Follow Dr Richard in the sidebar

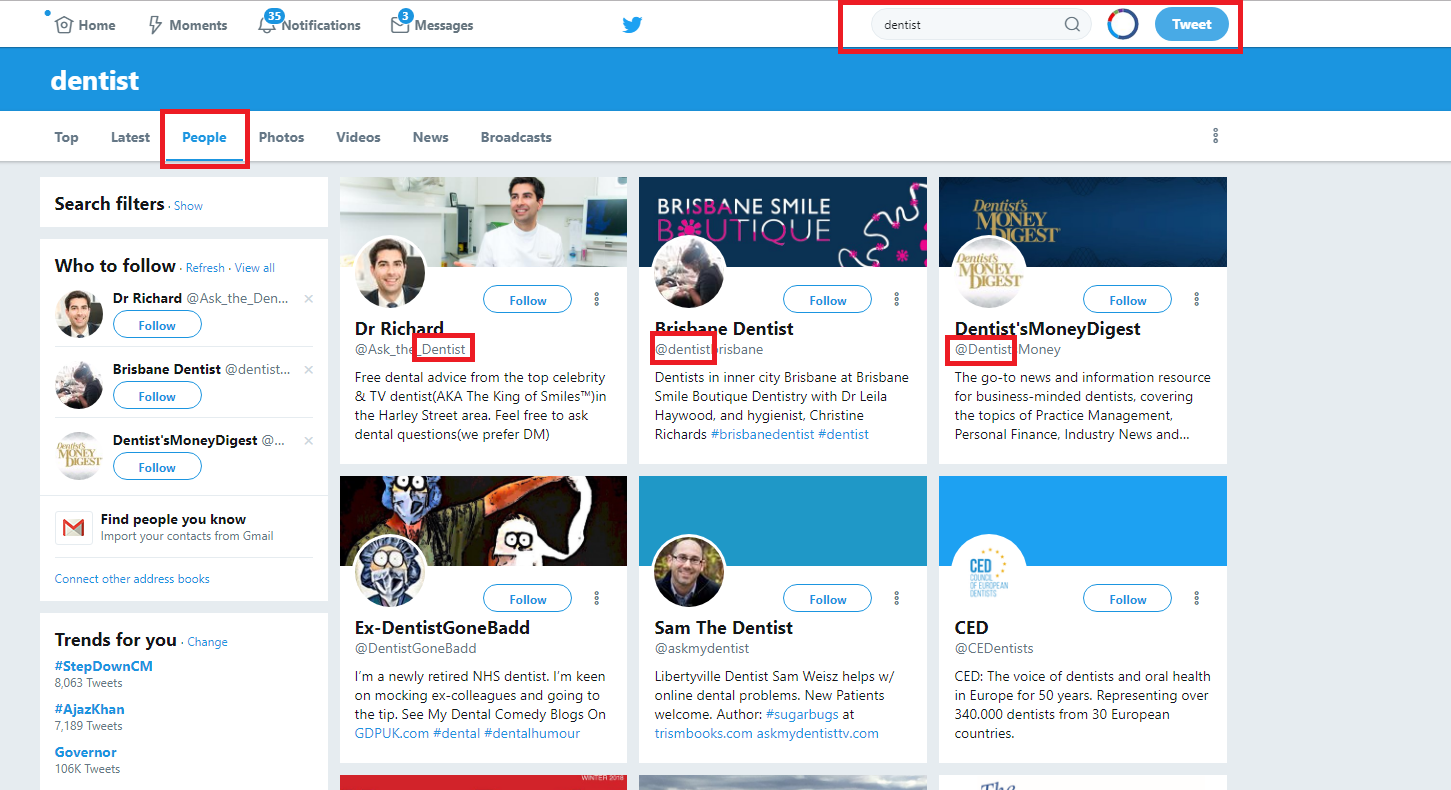tap(157, 325)
